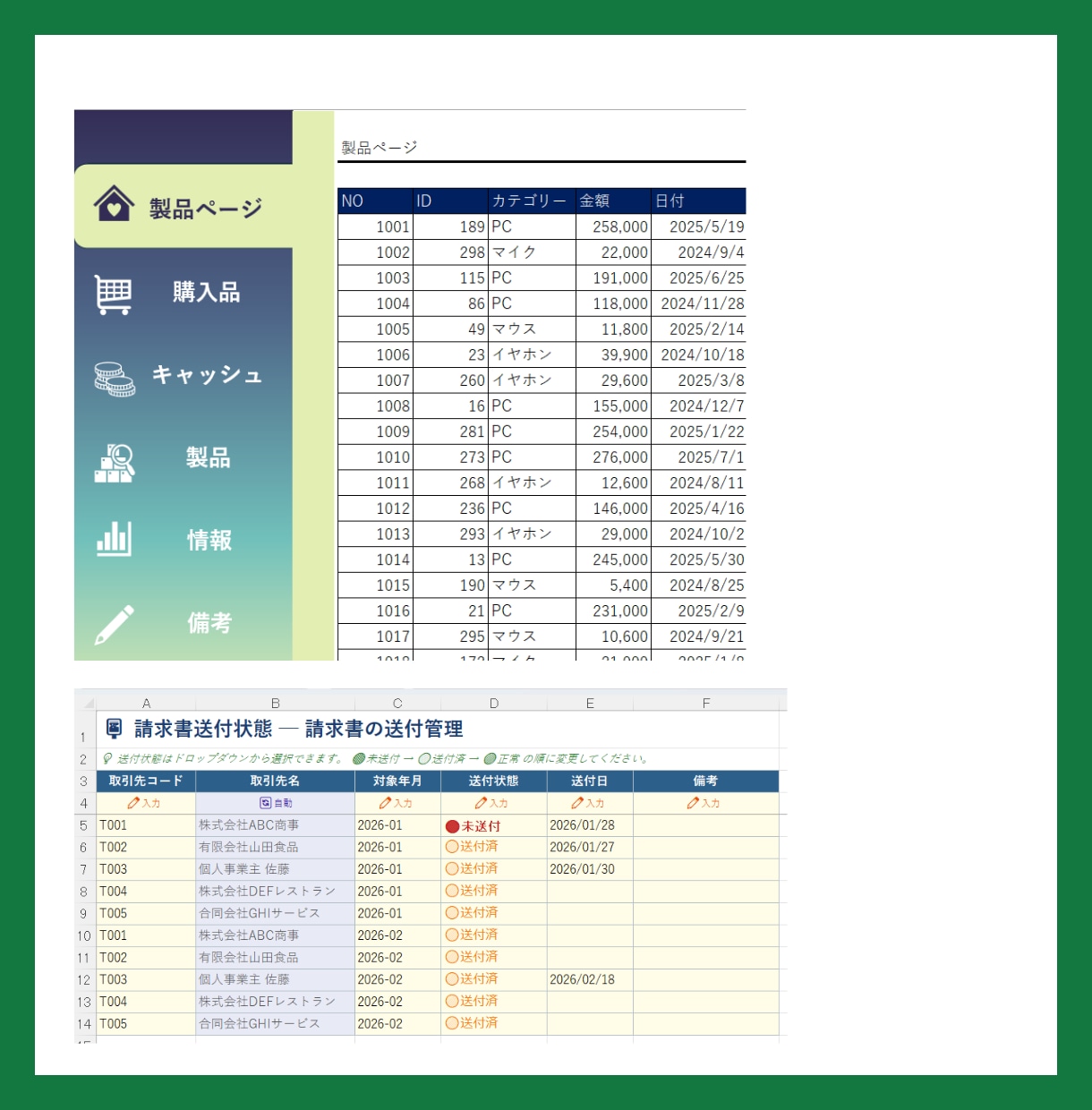Click the 送付状態 header cell
Image resolution: width=1092 pixels, height=1110 pixels.
(x=493, y=781)
